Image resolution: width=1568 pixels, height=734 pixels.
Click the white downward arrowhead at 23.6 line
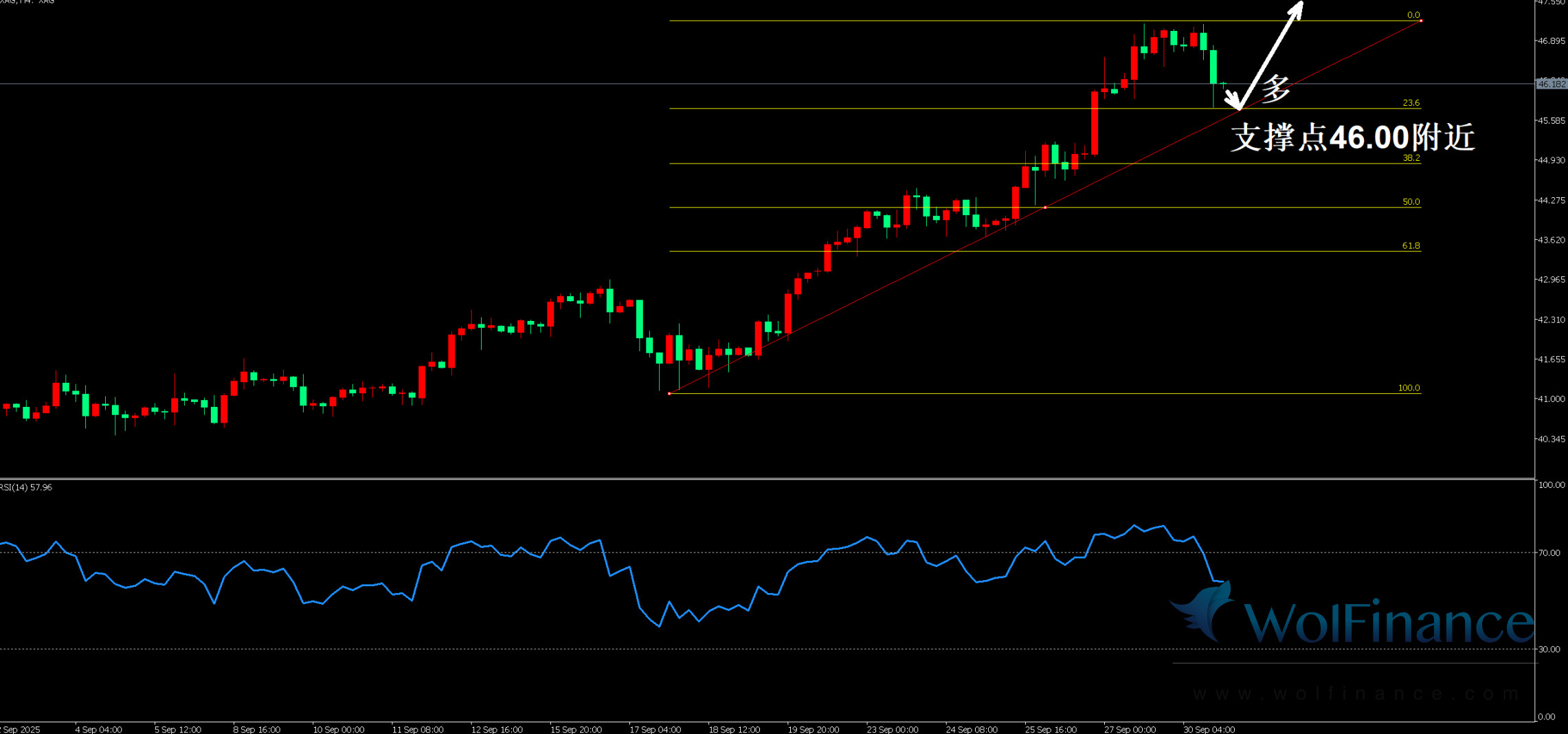(1235, 104)
